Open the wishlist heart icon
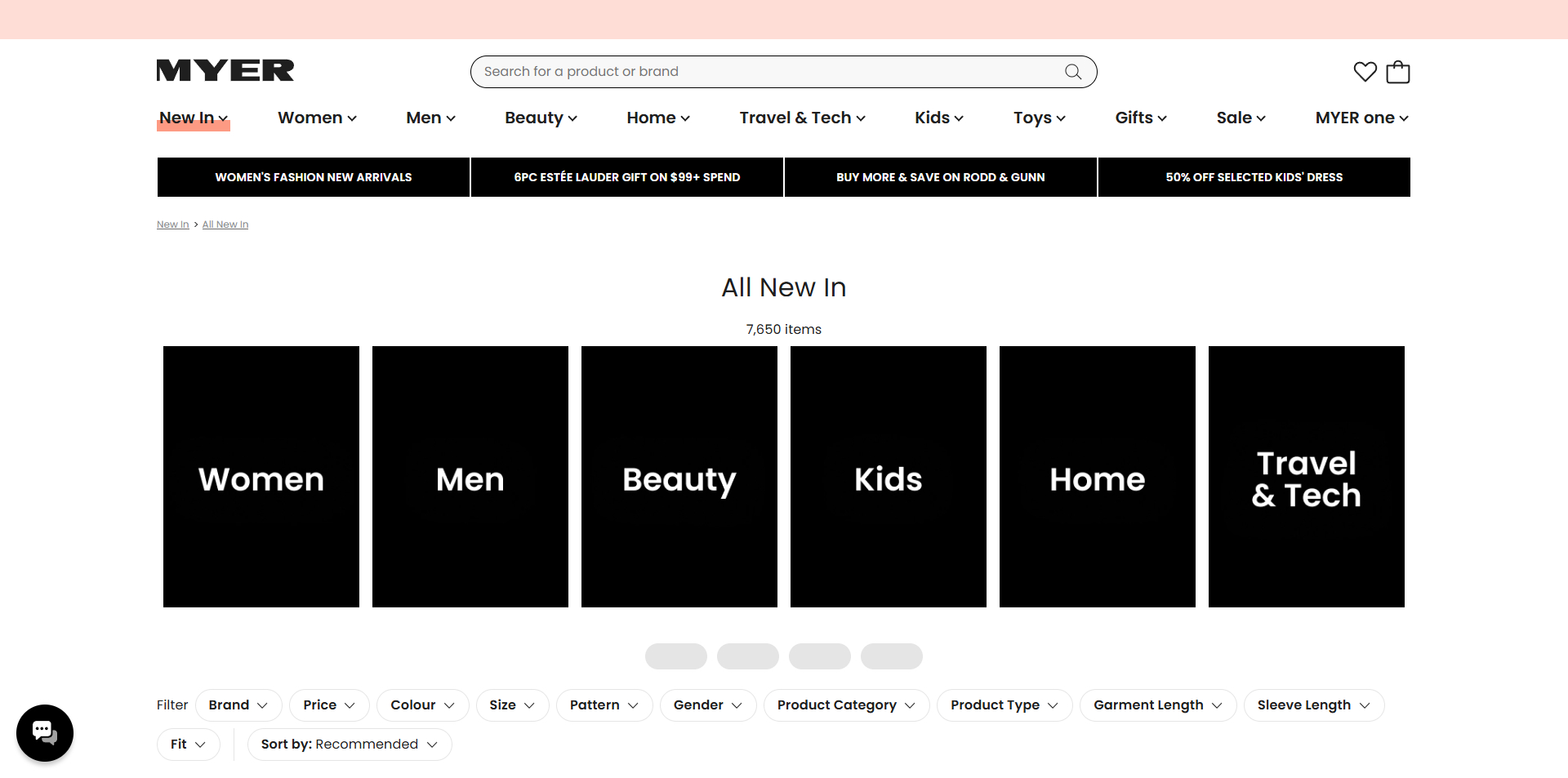 coord(1365,72)
